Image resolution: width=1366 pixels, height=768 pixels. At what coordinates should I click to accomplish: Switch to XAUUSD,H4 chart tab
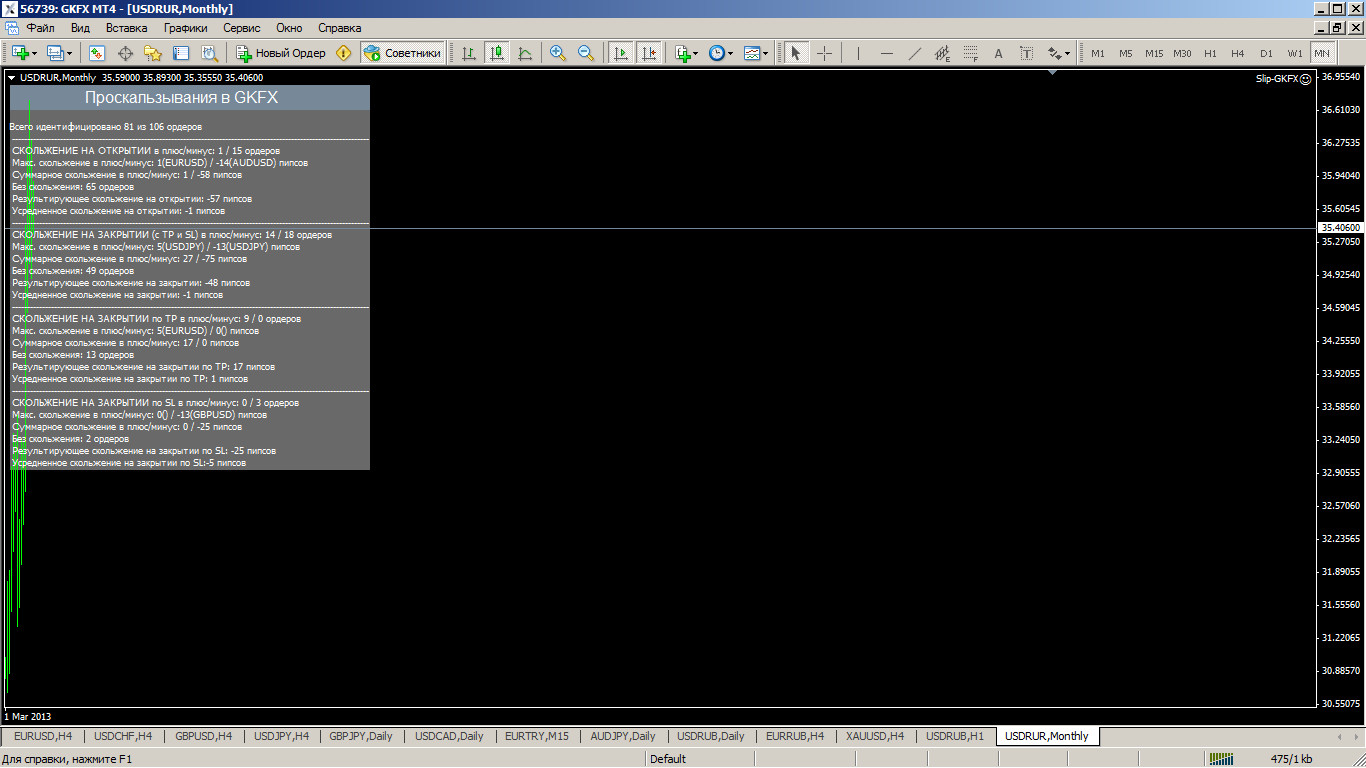click(x=875, y=736)
